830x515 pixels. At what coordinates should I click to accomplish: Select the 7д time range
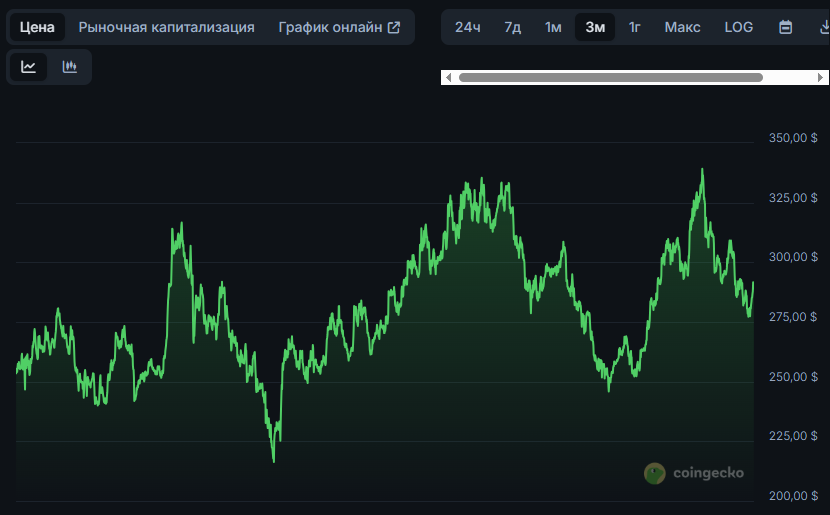coord(512,27)
